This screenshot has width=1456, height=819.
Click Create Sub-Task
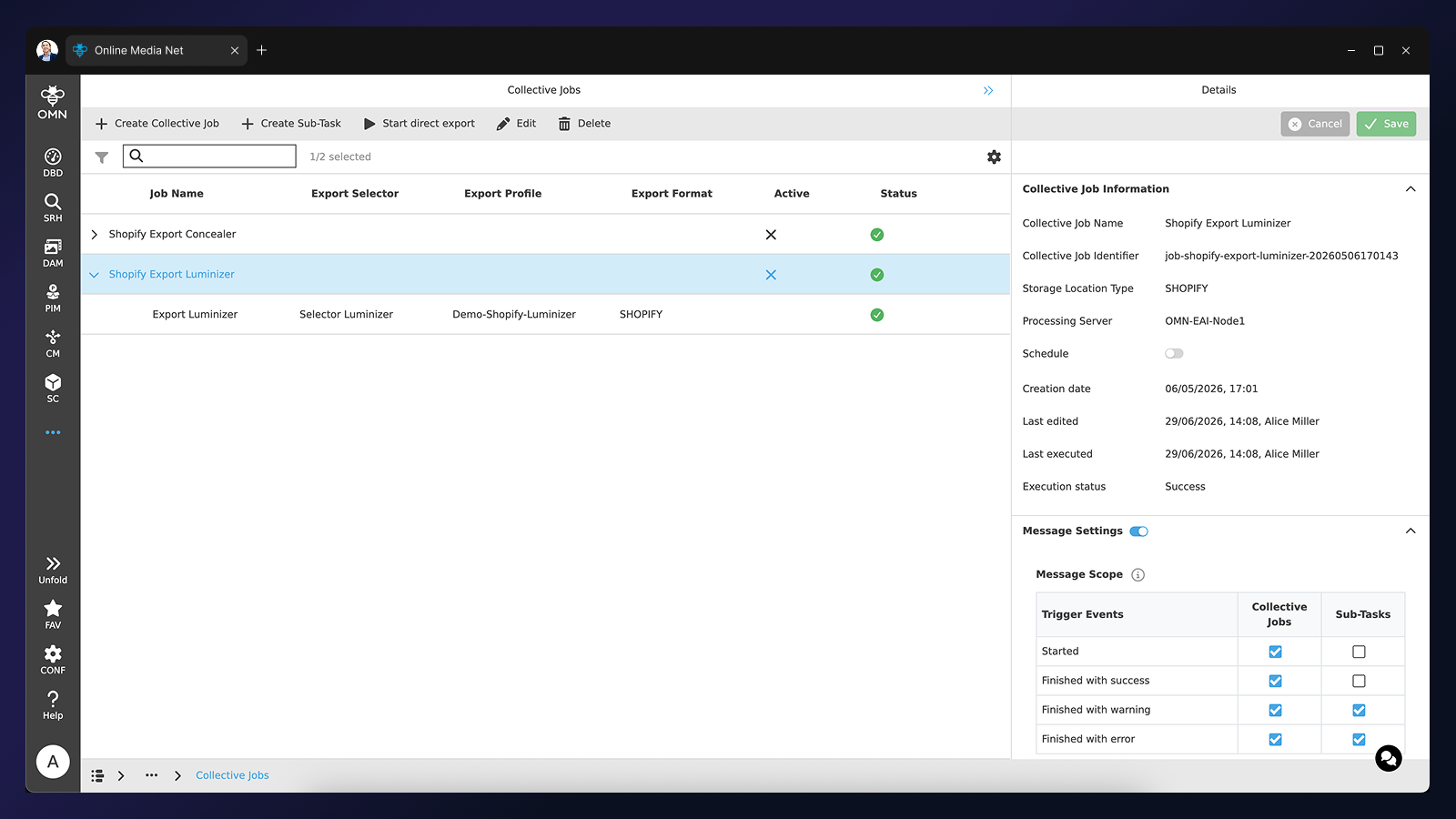click(291, 124)
